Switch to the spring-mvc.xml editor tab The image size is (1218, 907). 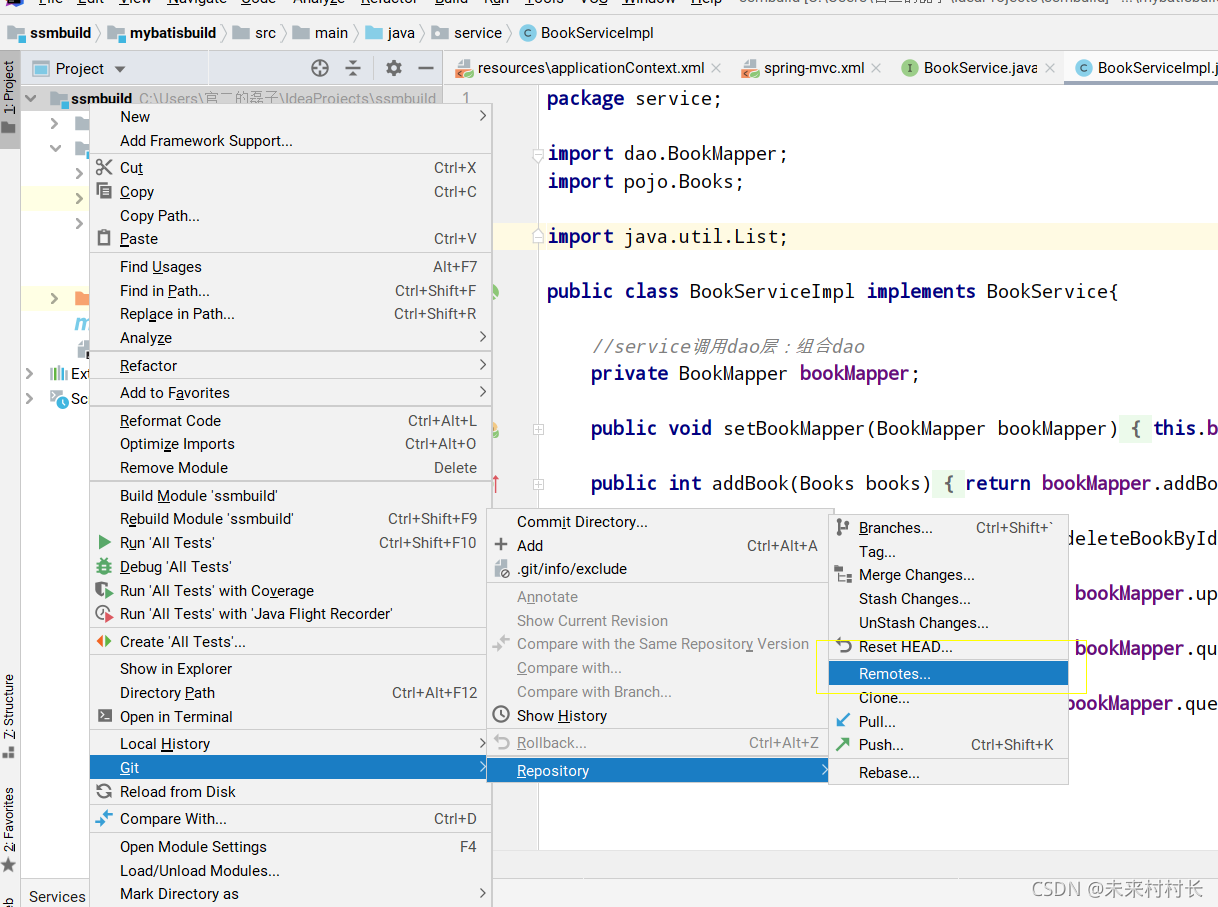point(813,68)
